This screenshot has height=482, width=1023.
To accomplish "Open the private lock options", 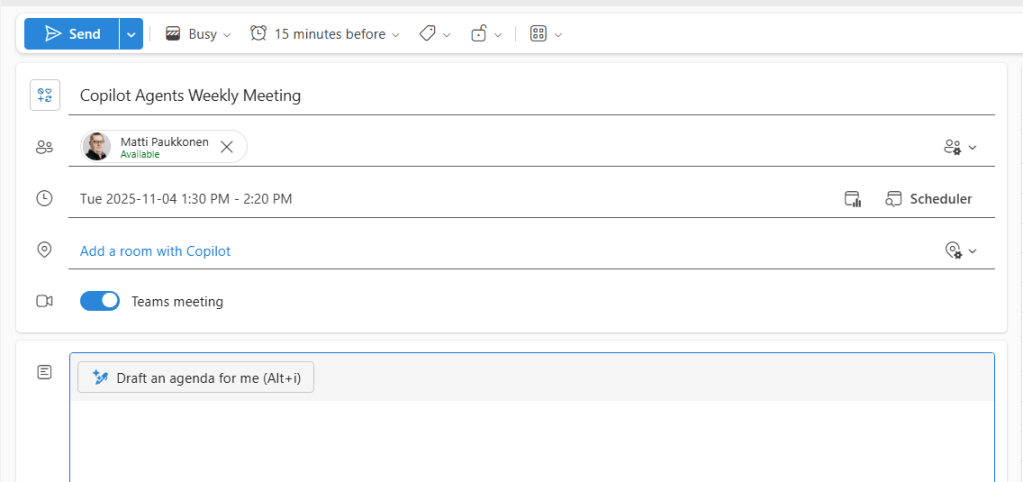I will pos(485,34).
